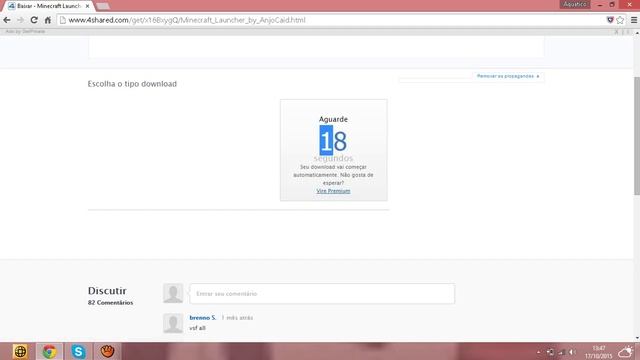
Task: Open the Chrome hamburger menu
Action: [x=634, y=20]
